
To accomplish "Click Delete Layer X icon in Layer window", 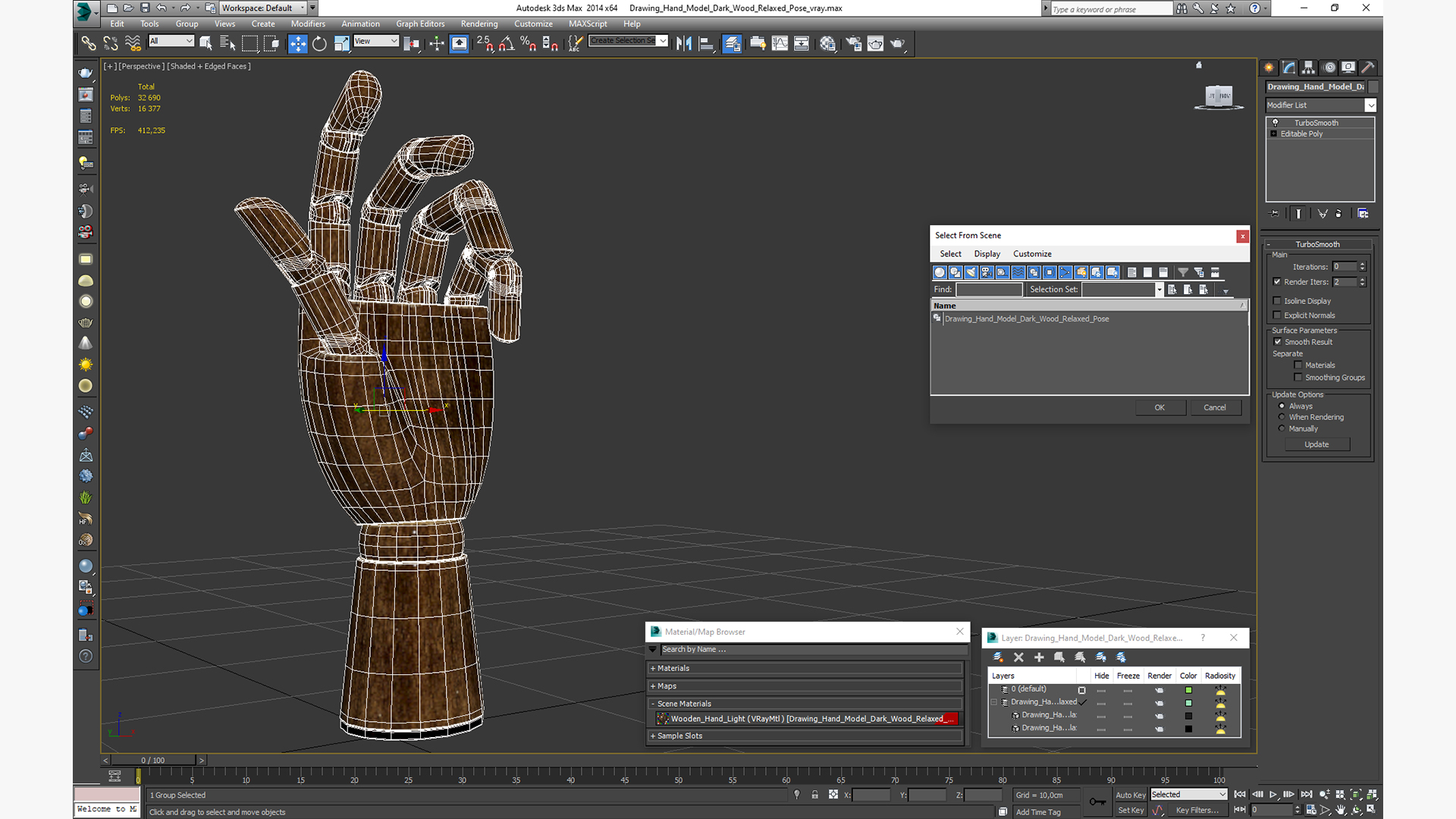I will [x=1018, y=657].
